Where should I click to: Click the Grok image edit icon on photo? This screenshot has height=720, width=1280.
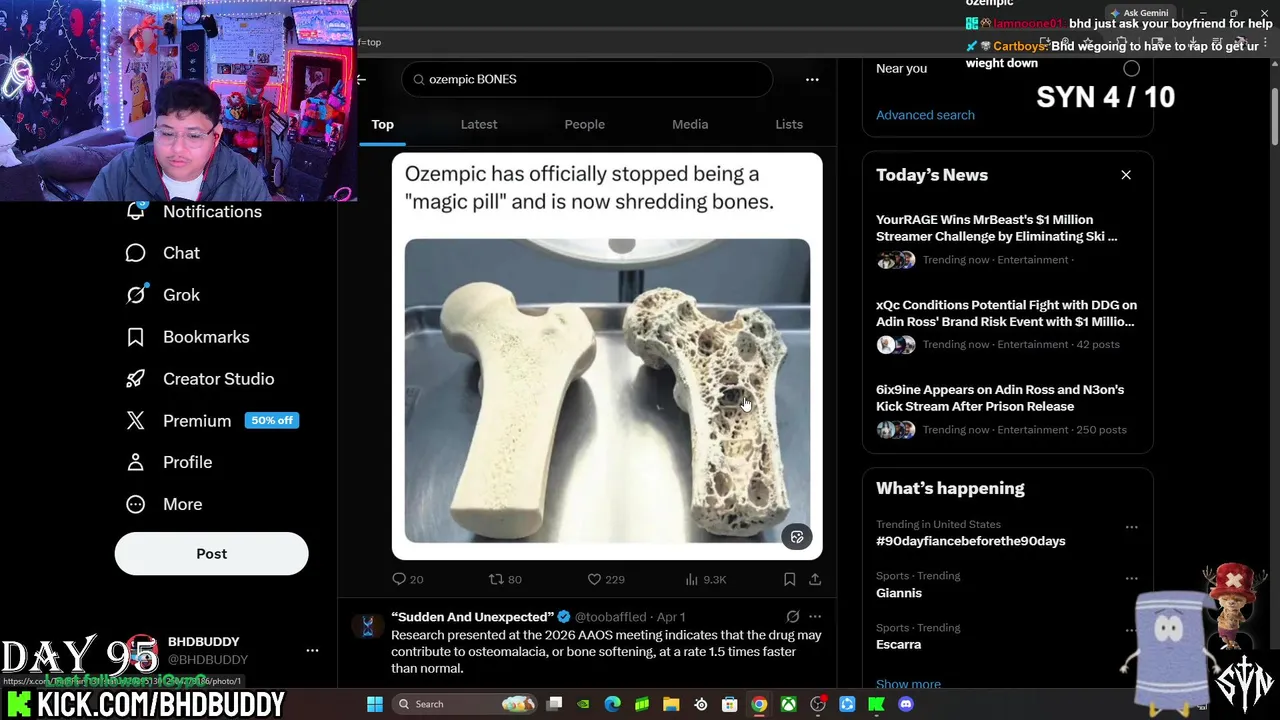[797, 537]
